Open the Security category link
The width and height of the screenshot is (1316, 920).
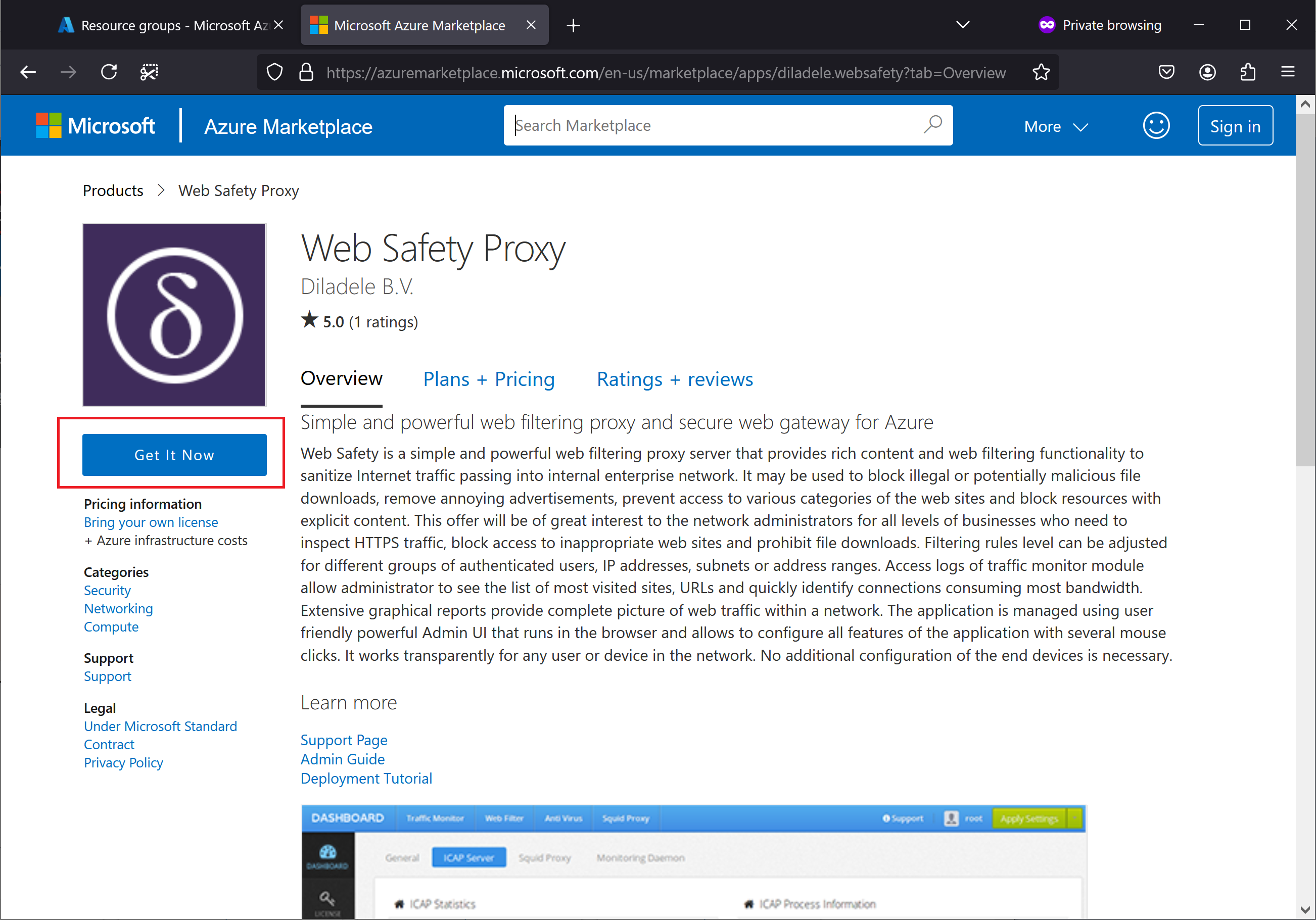pos(107,591)
